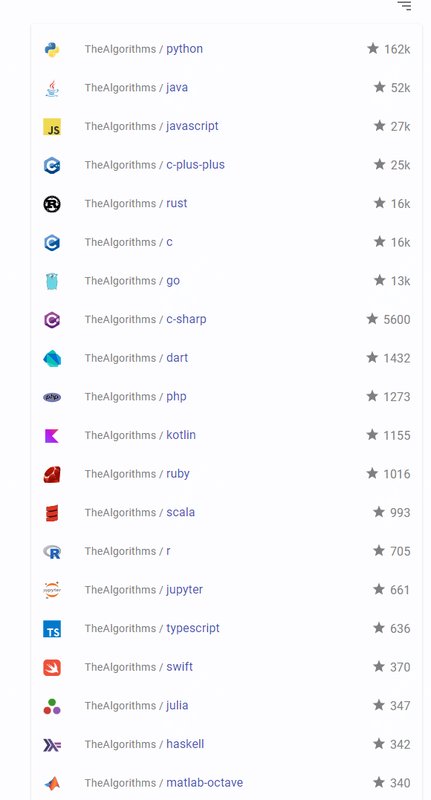Viewport: 431px width, 800px height.
Task: Click the star count 1273 for php
Action: click(x=397, y=397)
